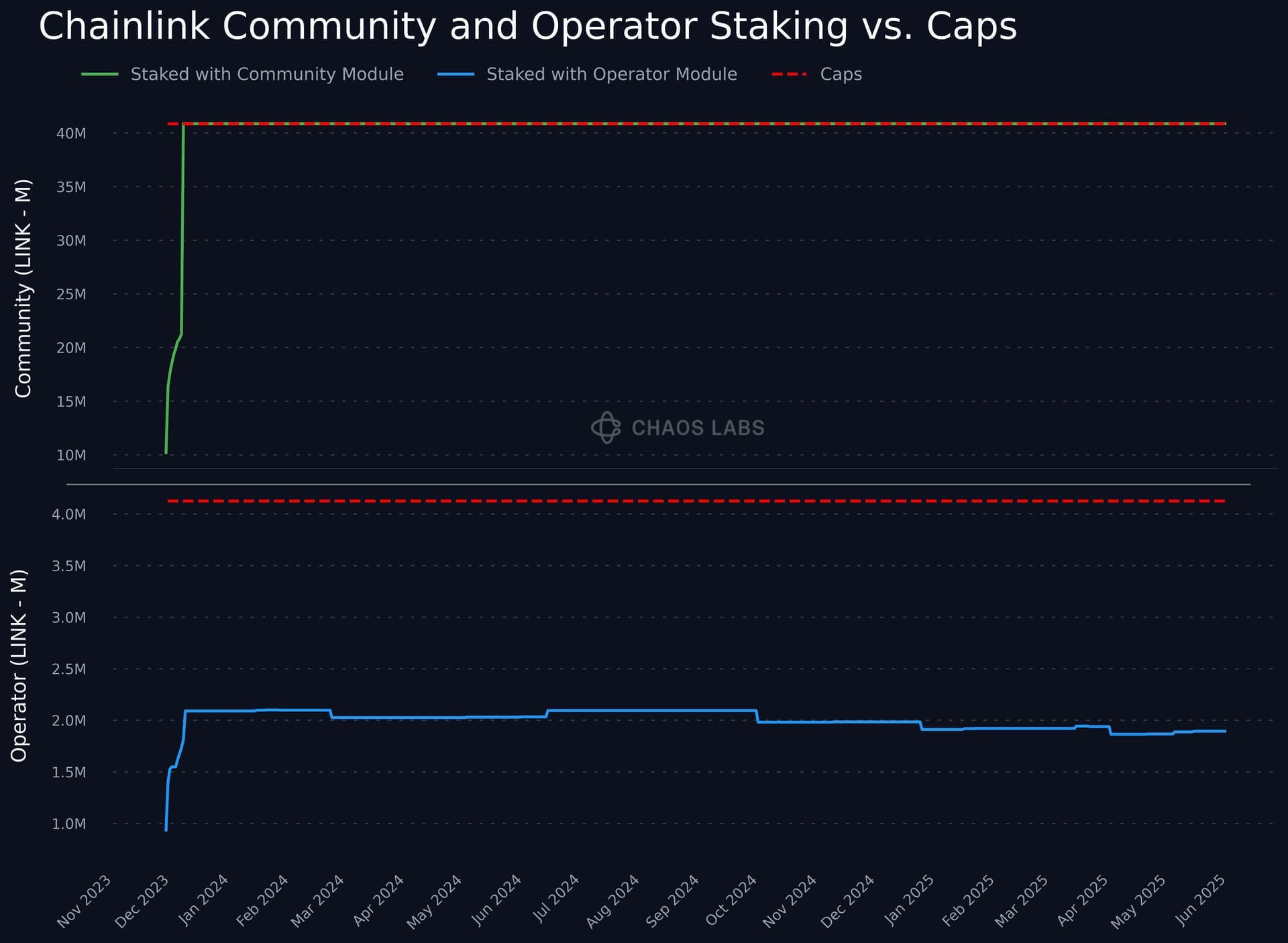The width and height of the screenshot is (1288, 943).
Task: Click the Apr 2024 x-axis label
Action: [378, 901]
